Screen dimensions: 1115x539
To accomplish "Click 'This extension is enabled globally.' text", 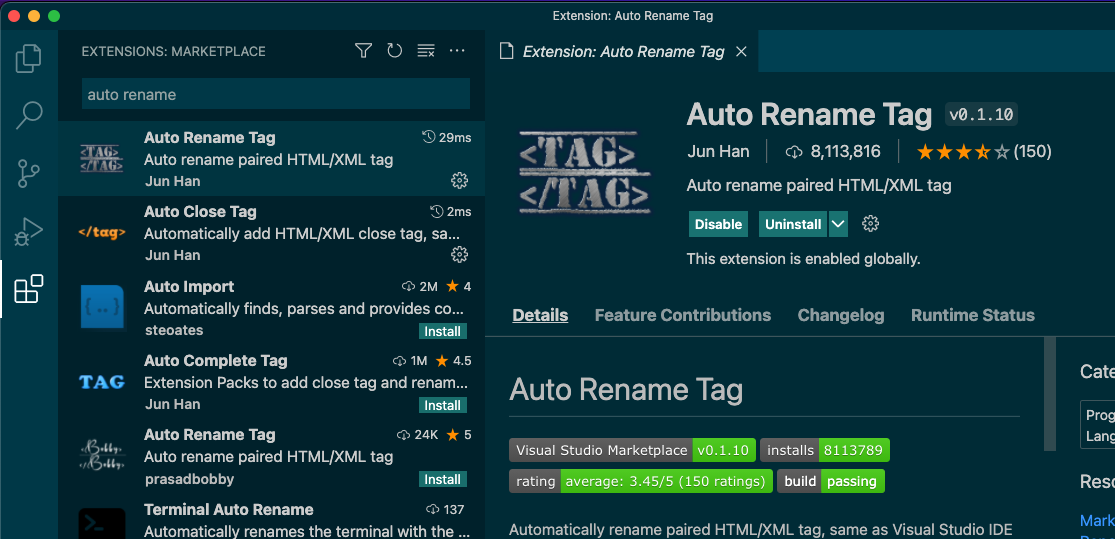I will [804, 259].
